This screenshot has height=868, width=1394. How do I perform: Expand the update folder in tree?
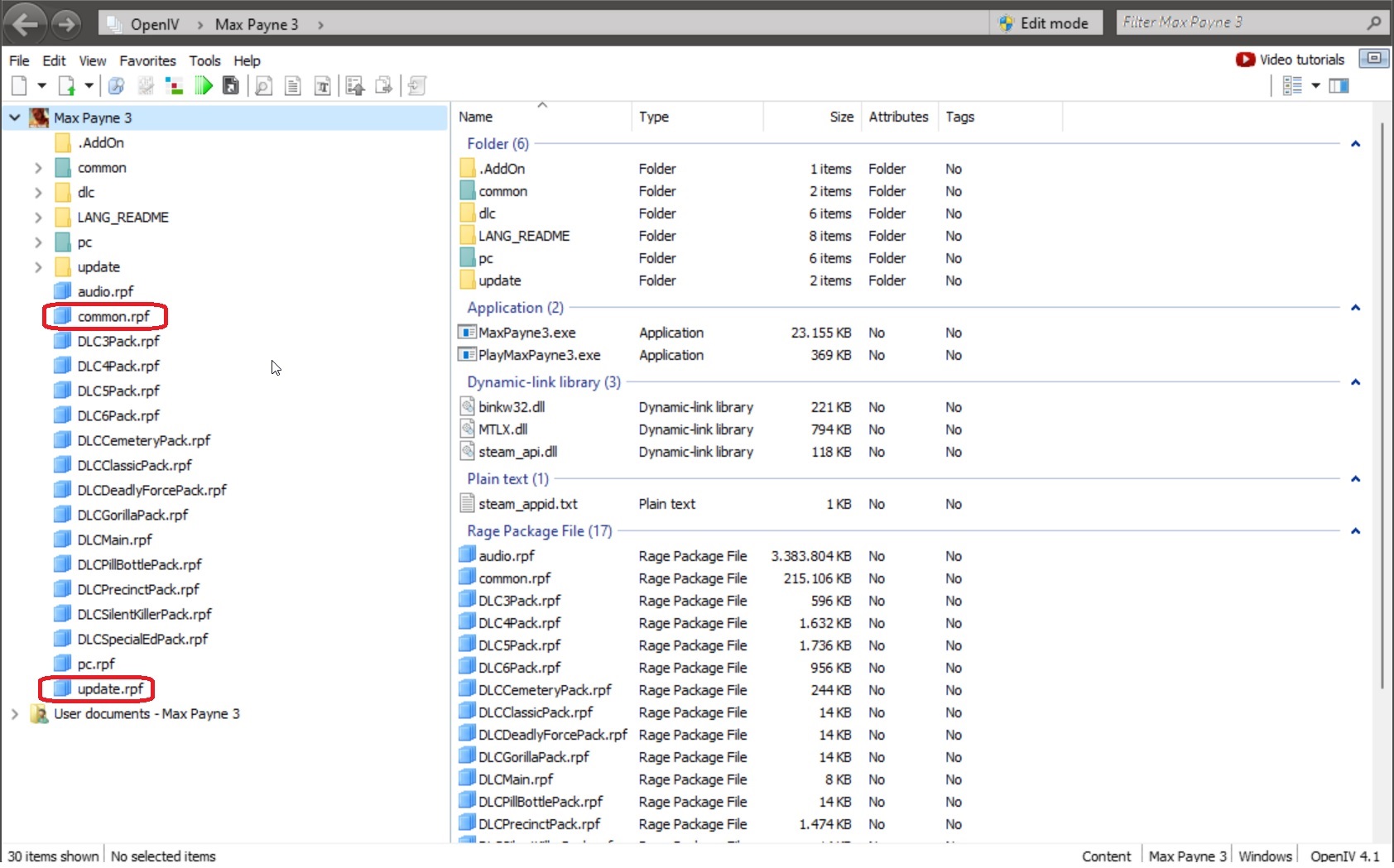click(x=38, y=267)
